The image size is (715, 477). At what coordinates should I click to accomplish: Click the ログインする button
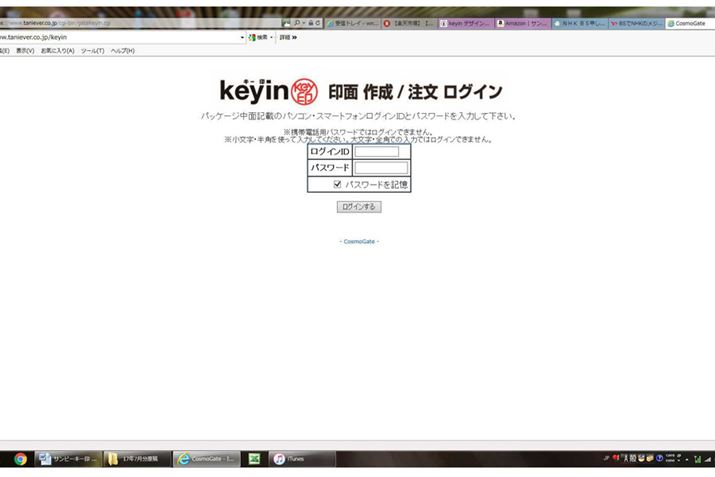point(359,207)
